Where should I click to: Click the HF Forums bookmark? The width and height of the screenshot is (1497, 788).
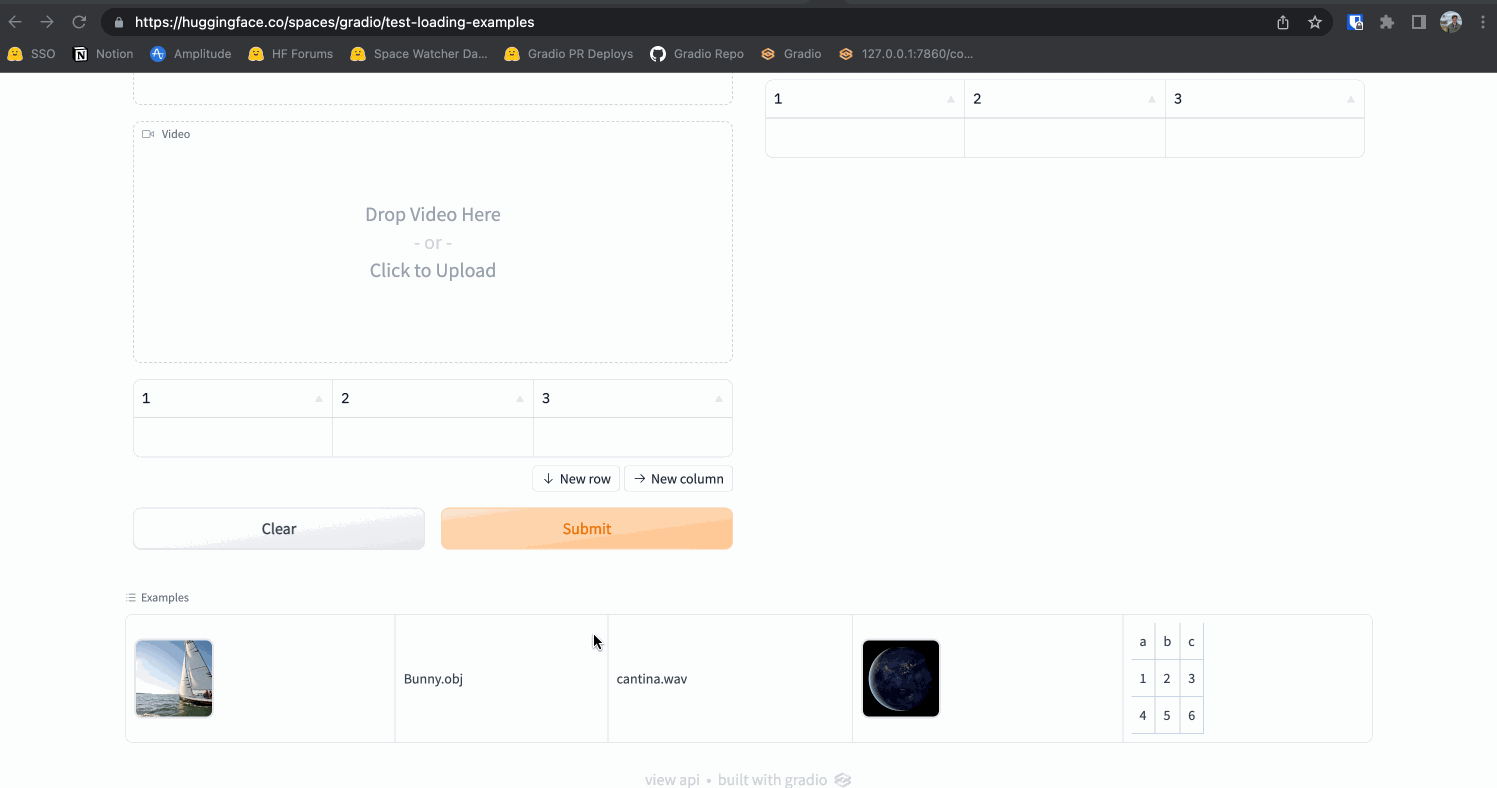tap(290, 53)
